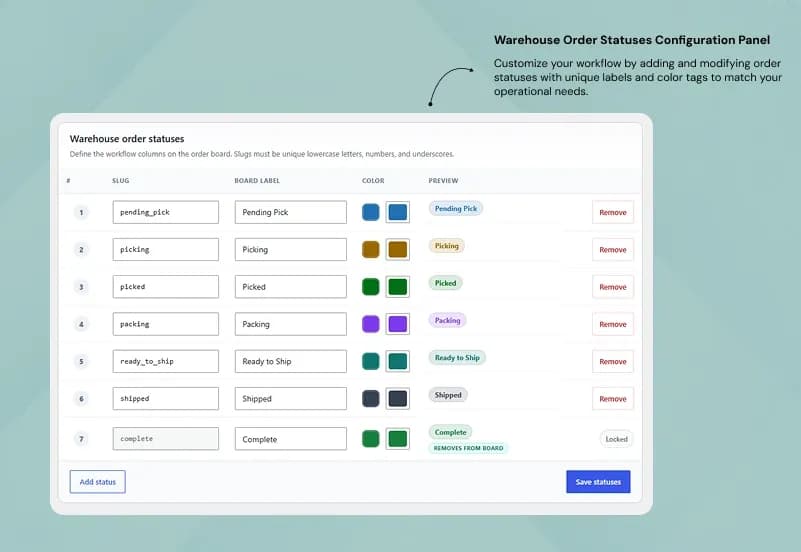Click the REMOVES FROM BOARD tag
Viewport: 801px width, 552px height.
pyautogui.click(x=468, y=448)
